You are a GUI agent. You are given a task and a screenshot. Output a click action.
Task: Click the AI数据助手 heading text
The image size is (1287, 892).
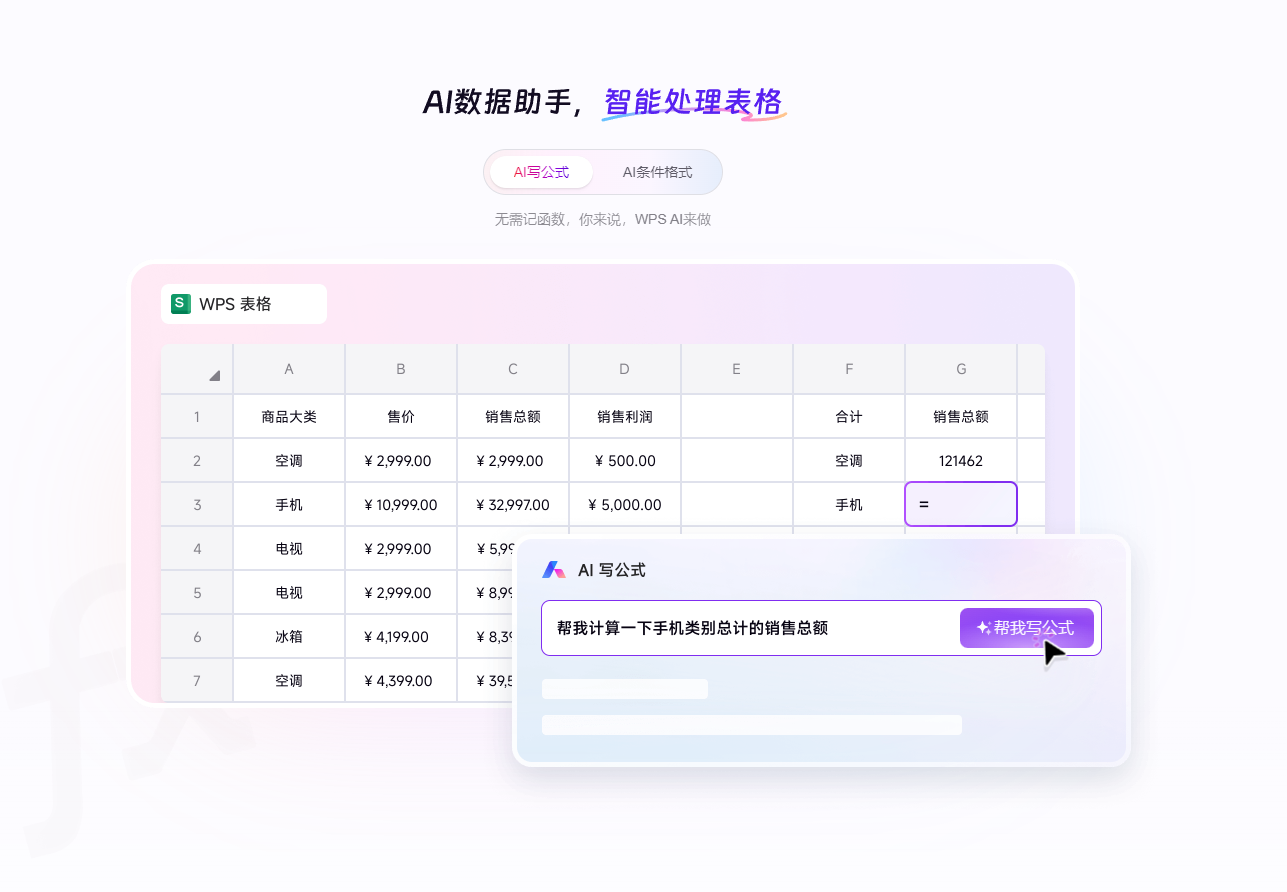click(497, 102)
